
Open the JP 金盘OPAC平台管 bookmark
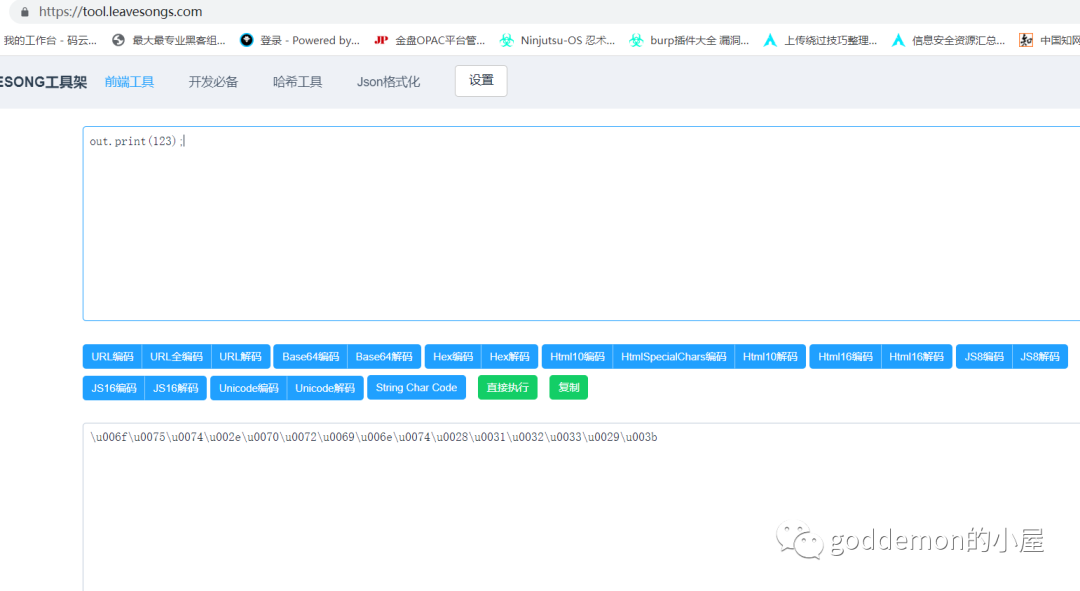(429, 41)
